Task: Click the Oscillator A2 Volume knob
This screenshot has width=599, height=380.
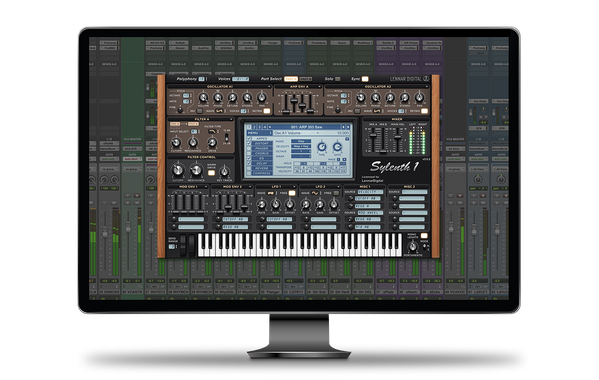Action: 361,98
